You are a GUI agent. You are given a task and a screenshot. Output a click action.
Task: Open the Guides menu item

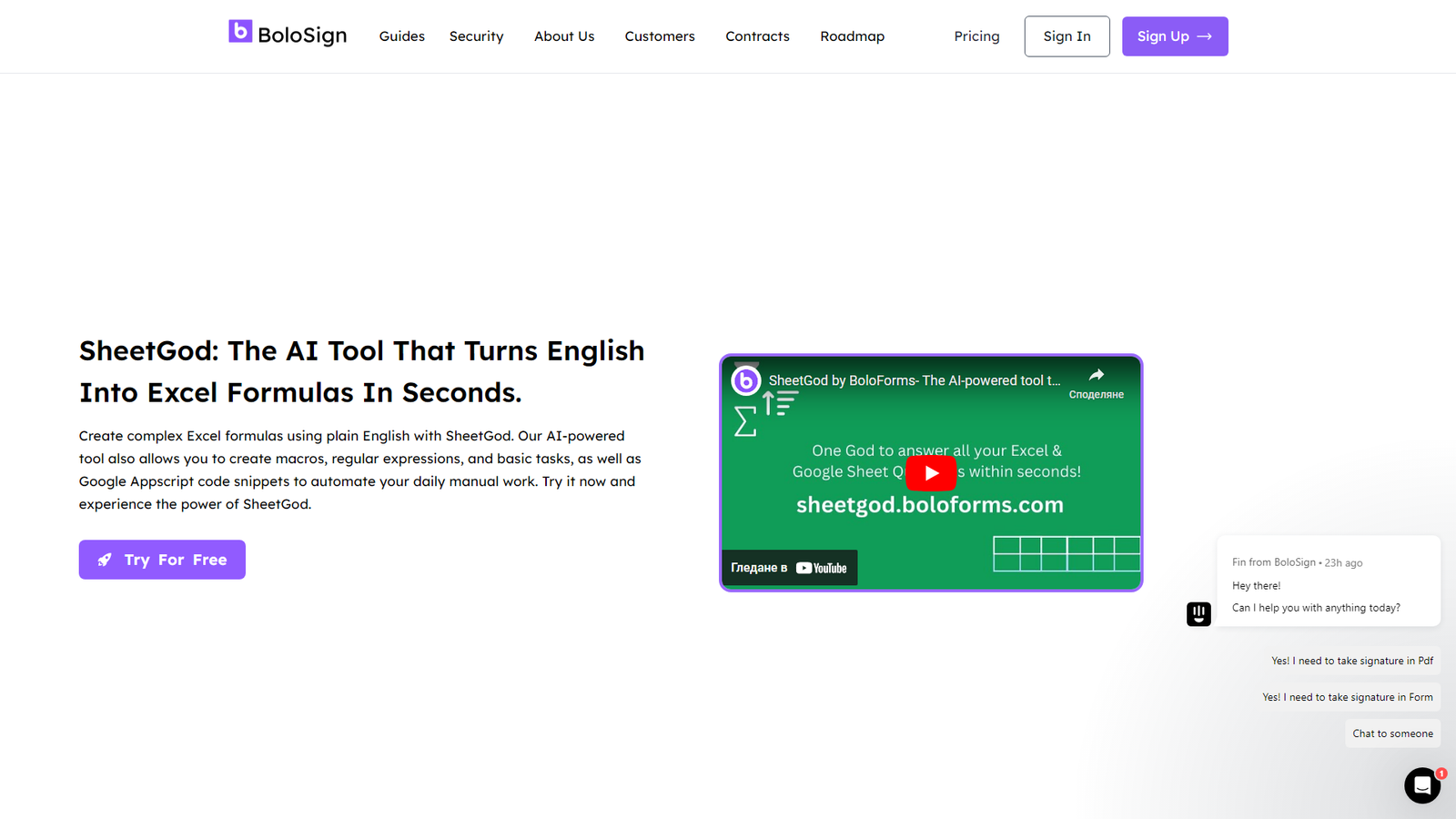pyautogui.click(x=402, y=36)
